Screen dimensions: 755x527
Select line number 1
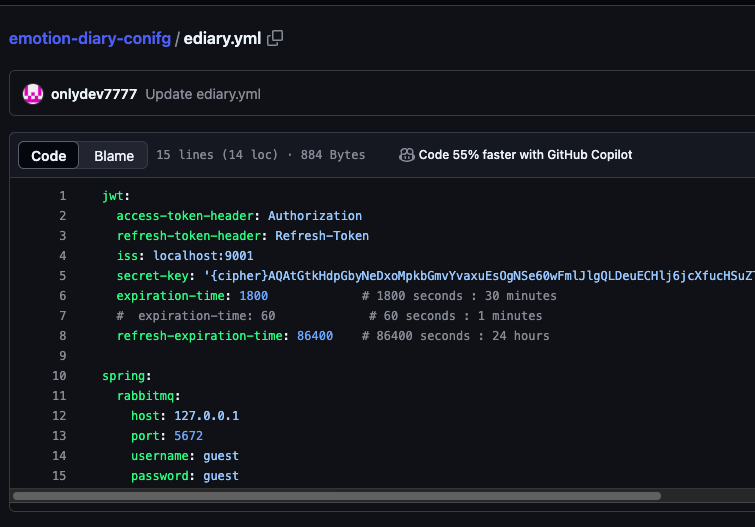[x=63, y=196]
